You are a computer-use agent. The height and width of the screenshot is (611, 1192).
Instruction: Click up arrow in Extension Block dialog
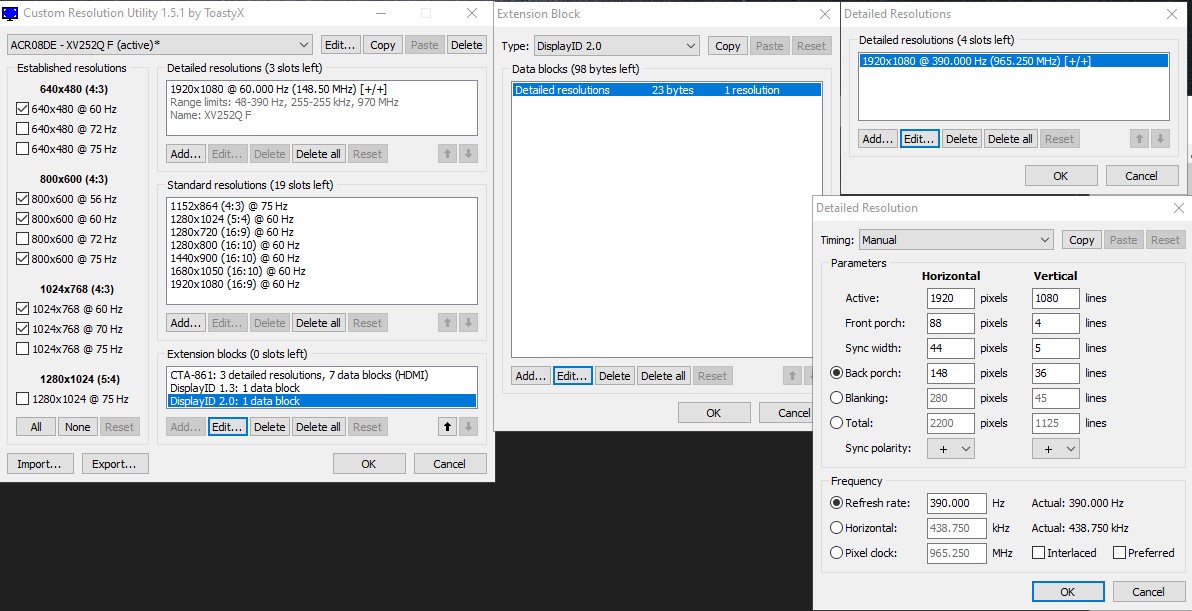click(793, 376)
